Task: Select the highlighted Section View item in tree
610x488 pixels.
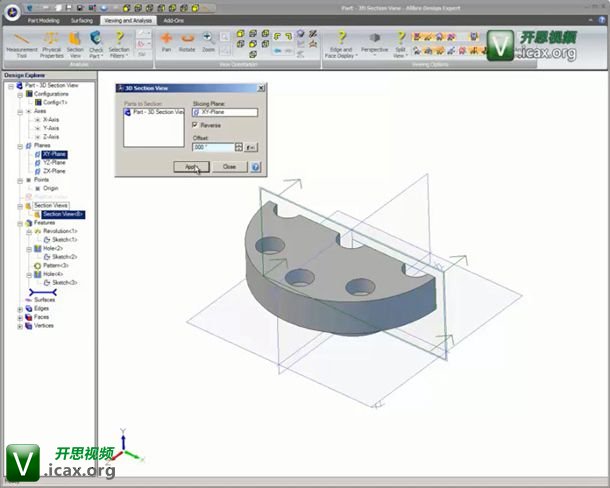Action: pyautogui.click(x=63, y=214)
